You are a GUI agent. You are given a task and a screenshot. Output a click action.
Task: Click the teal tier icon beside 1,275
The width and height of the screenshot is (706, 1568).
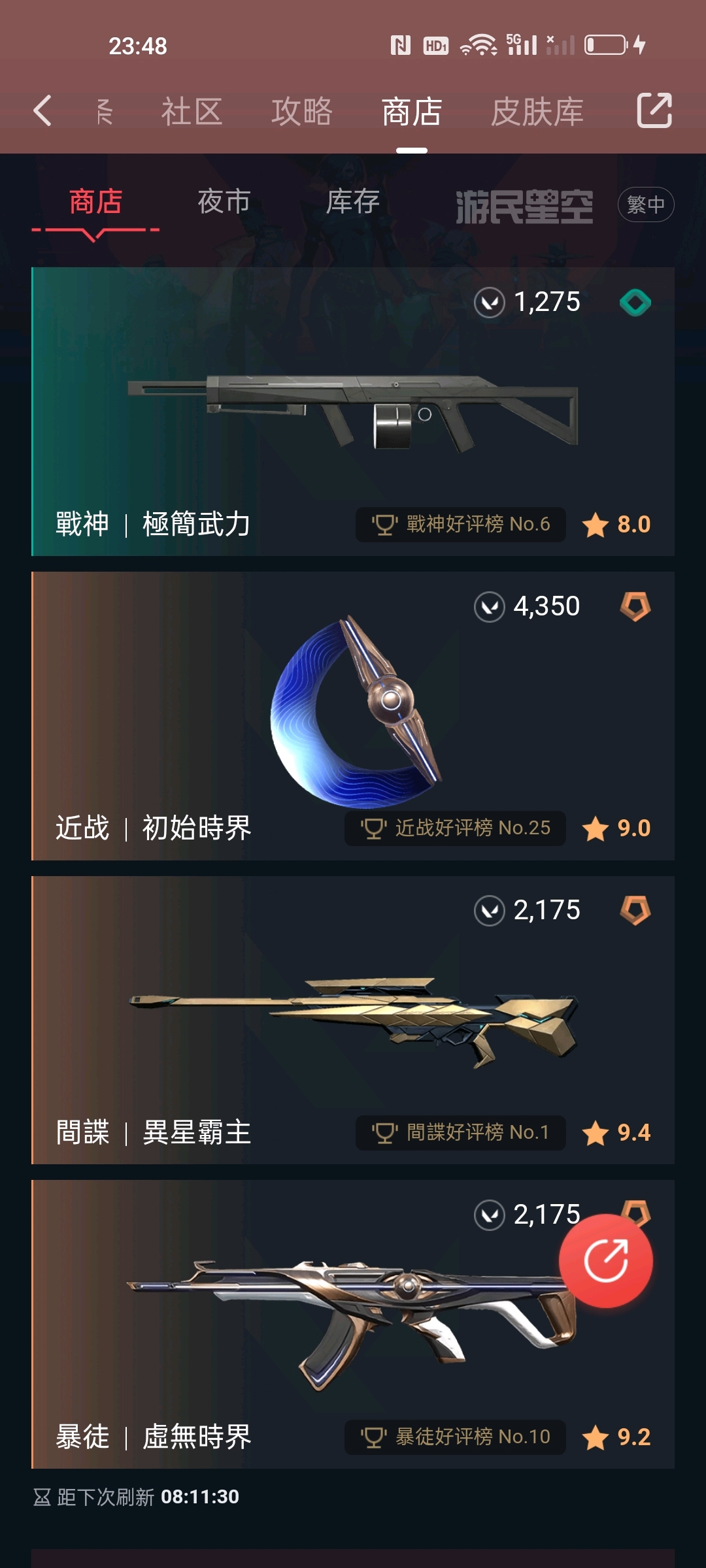click(635, 302)
